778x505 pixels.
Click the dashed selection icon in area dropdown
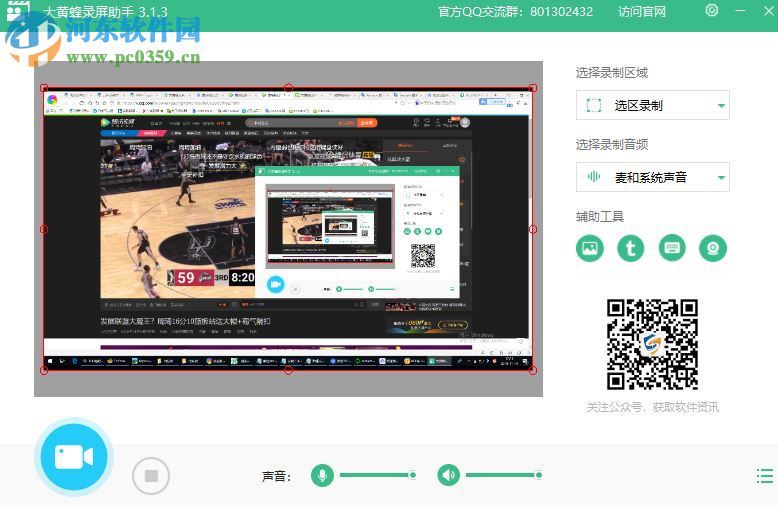tap(594, 105)
